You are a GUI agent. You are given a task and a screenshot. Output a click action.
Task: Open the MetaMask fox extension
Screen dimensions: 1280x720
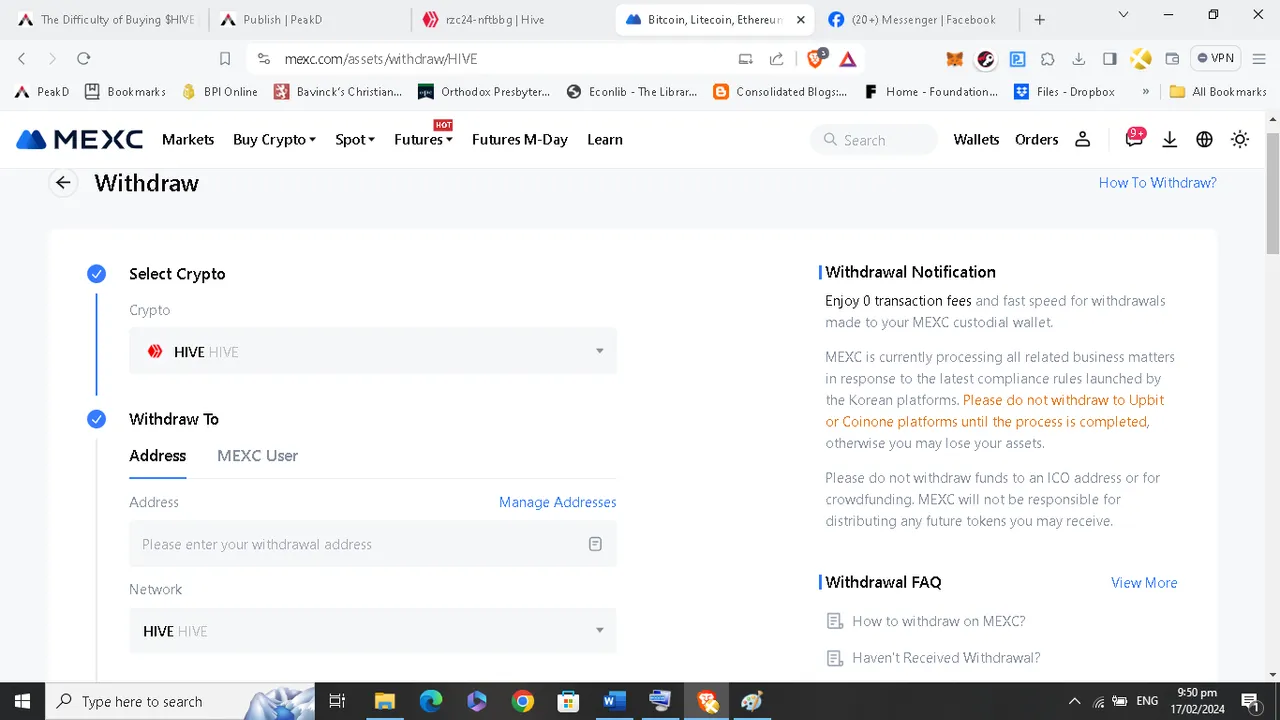[x=955, y=59]
